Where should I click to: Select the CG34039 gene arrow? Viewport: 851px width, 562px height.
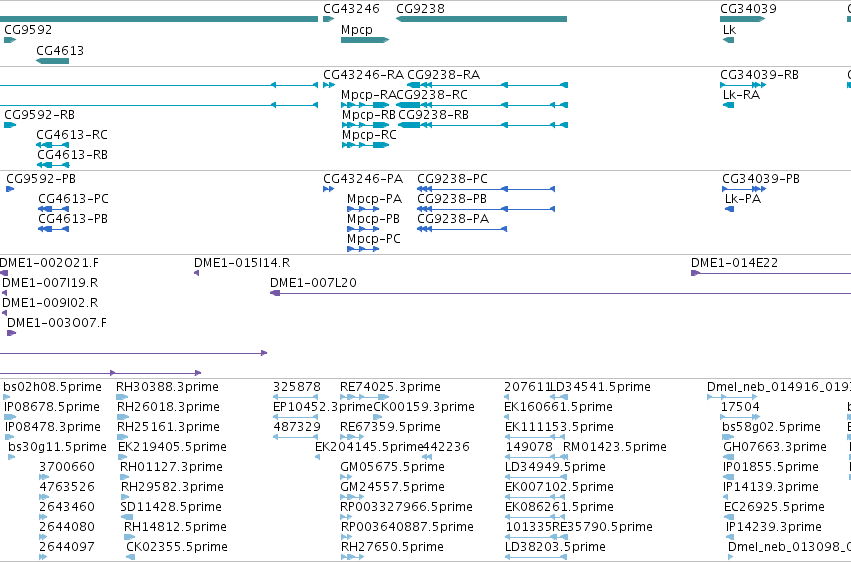click(x=742, y=19)
